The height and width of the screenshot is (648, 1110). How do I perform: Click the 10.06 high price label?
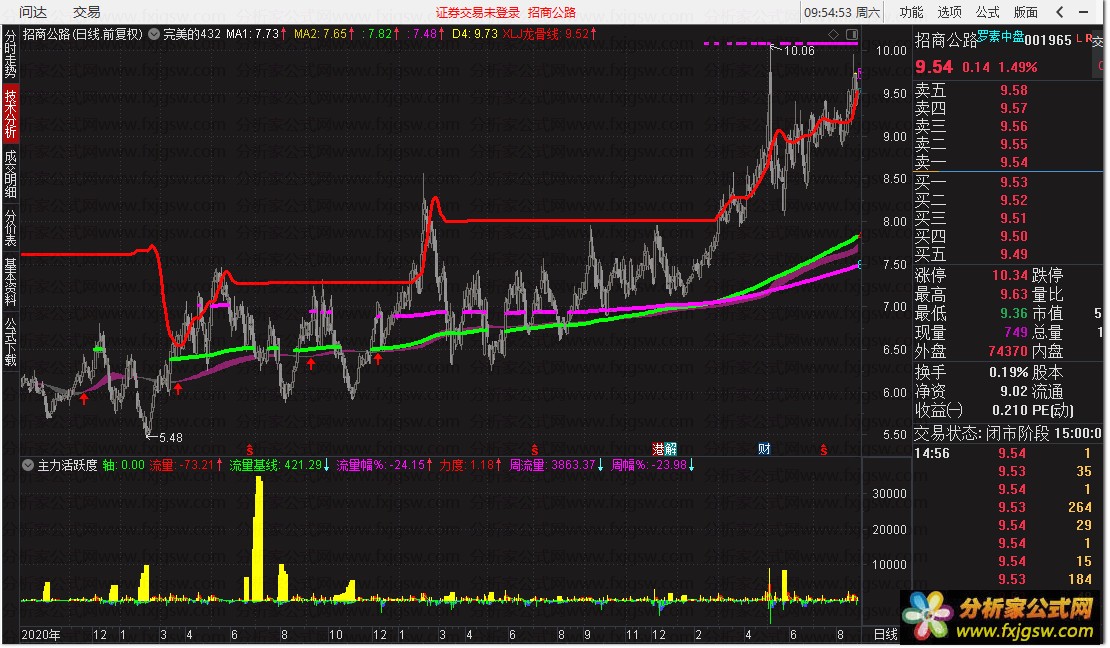point(799,50)
